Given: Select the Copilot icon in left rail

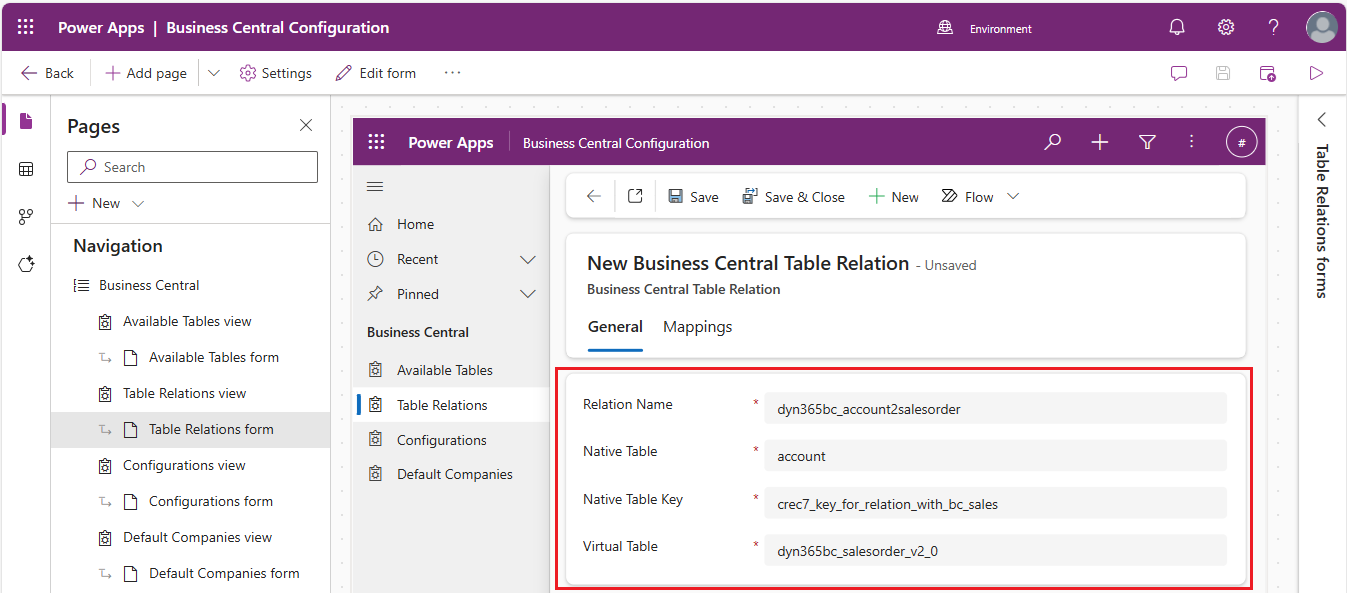Looking at the screenshot, I should click(26, 264).
